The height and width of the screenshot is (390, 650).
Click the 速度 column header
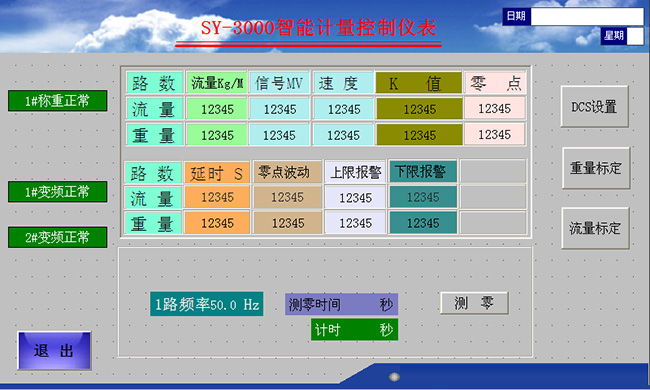coord(343,83)
